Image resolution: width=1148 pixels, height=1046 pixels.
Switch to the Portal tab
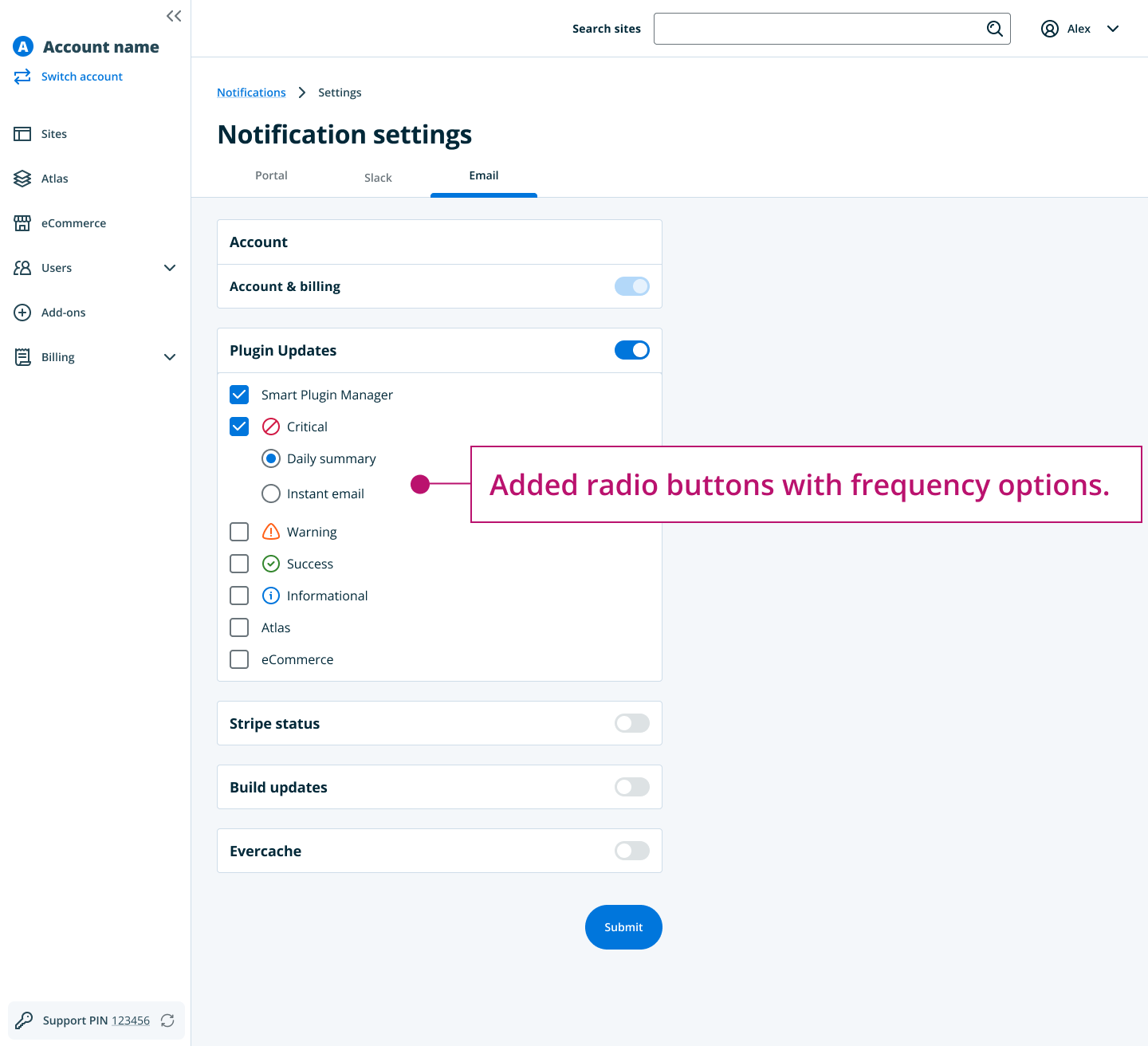coord(271,175)
